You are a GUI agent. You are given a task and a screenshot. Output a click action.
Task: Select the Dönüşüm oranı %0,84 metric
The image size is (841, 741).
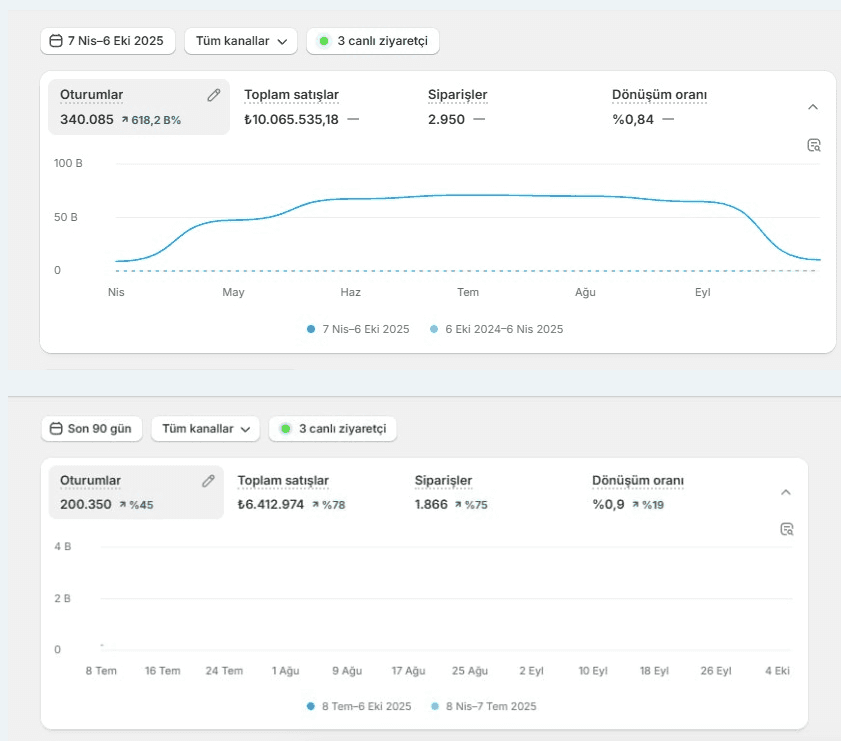[x=659, y=107]
